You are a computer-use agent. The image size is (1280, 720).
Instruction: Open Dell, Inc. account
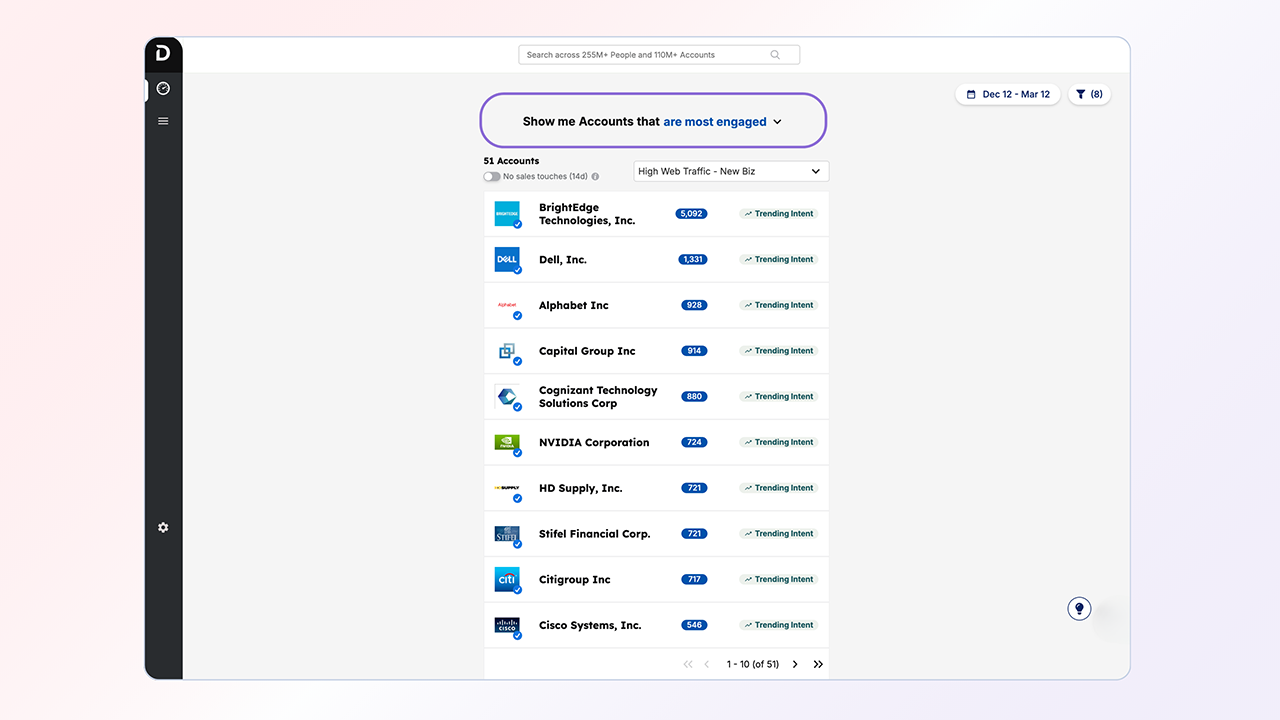click(563, 260)
